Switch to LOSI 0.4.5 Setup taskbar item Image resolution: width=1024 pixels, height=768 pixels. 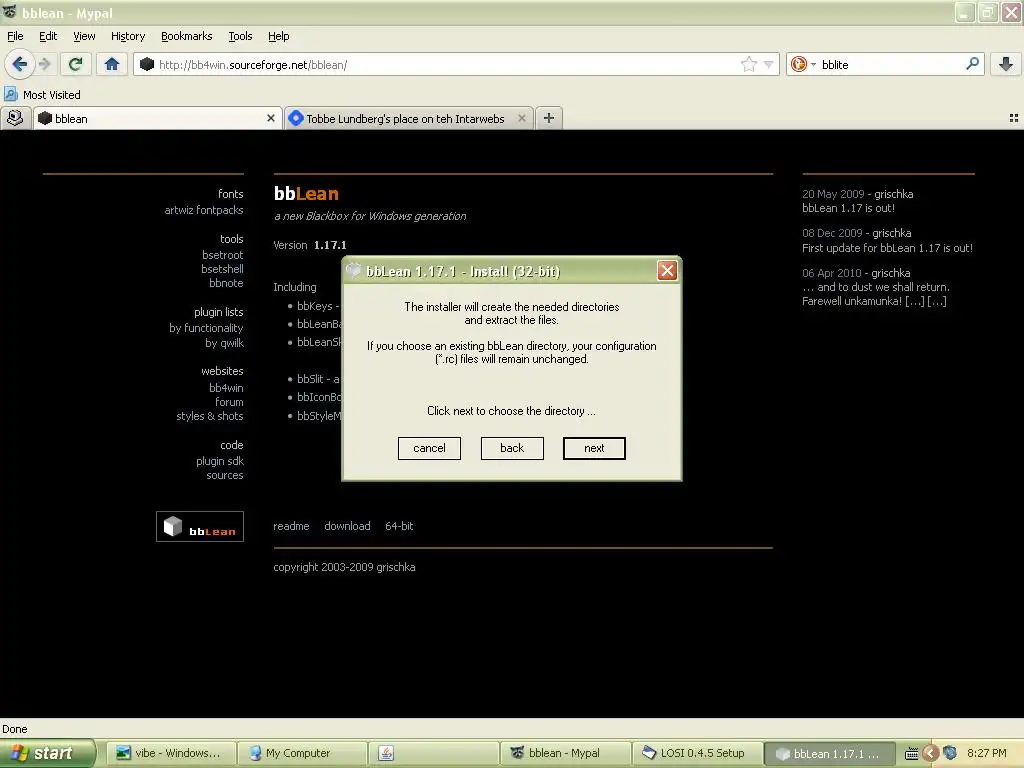695,753
